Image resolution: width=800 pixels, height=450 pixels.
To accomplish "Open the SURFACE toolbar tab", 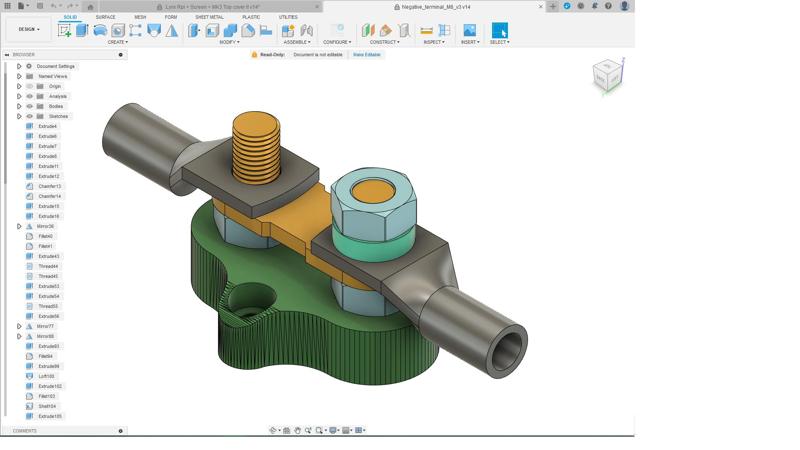I will pyautogui.click(x=105, y=17).
